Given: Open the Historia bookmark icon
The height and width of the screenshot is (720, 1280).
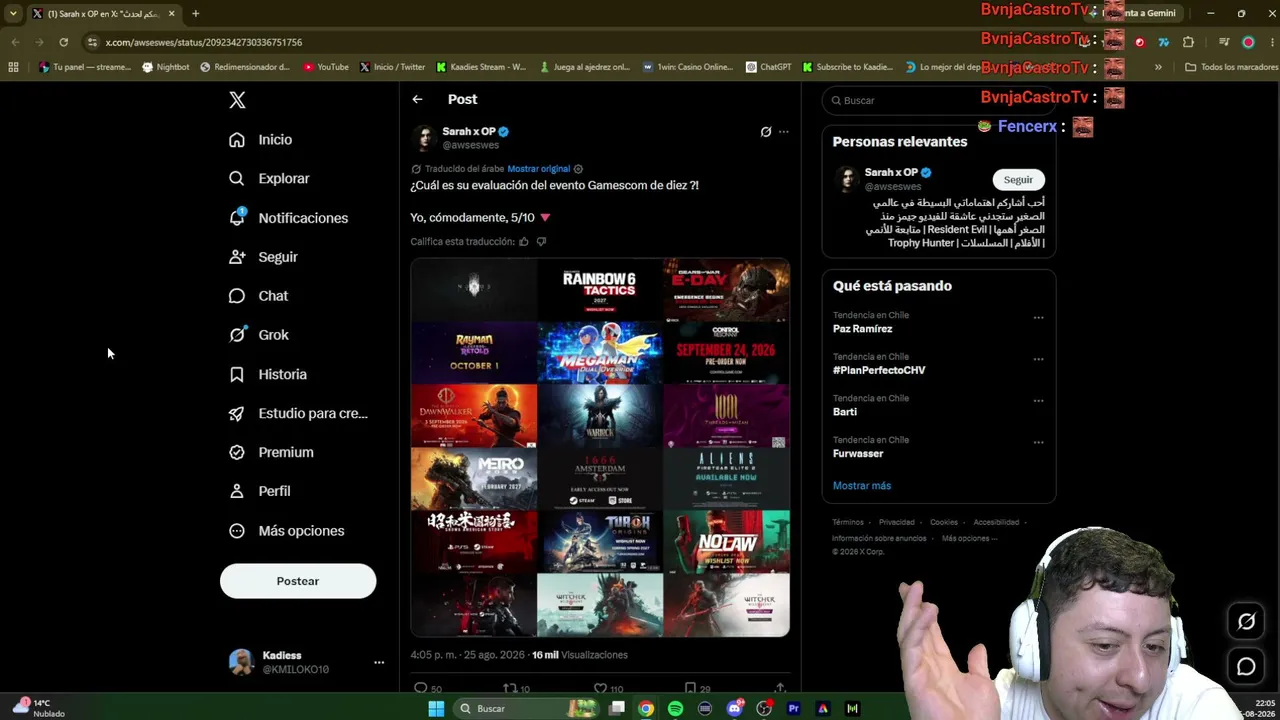Looking at the screenshot, I should point(237,374).
